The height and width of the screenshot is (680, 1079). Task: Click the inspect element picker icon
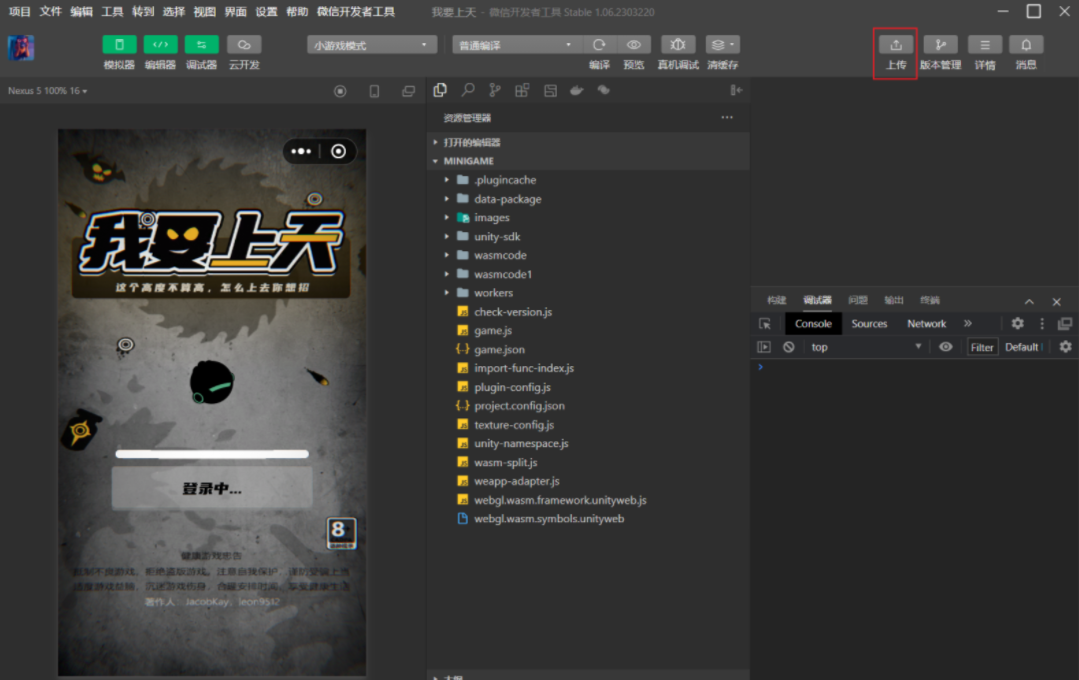[765, 323]
